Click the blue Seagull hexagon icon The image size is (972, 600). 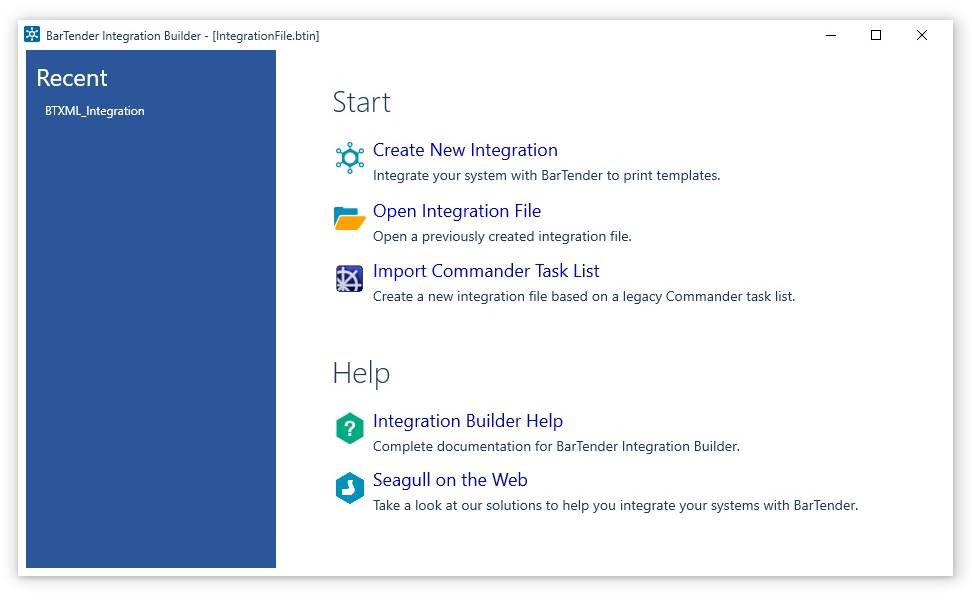coord(350,488)
